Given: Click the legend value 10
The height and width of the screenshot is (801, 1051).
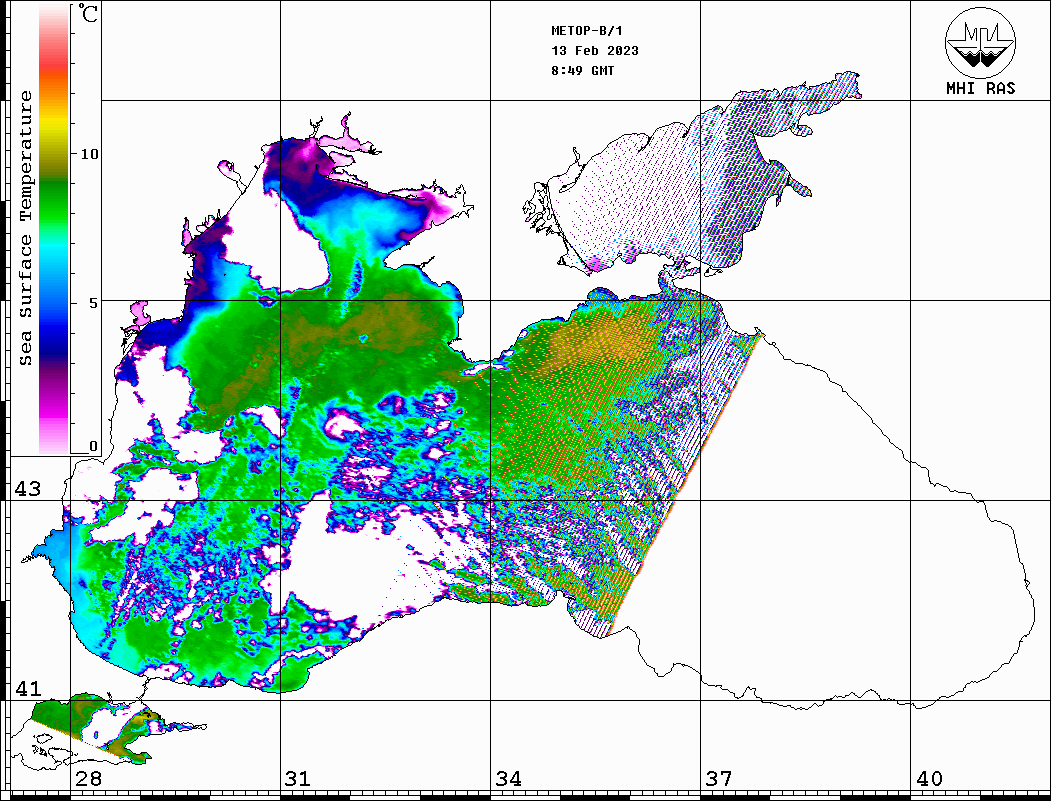Looking at the screenshot, I should [89, 154].
